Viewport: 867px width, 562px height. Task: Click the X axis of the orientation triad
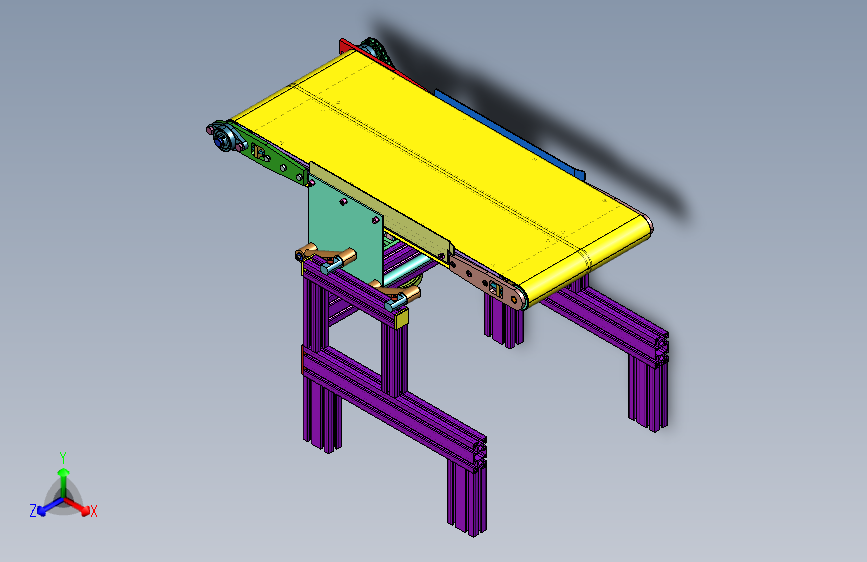point(79,506)
